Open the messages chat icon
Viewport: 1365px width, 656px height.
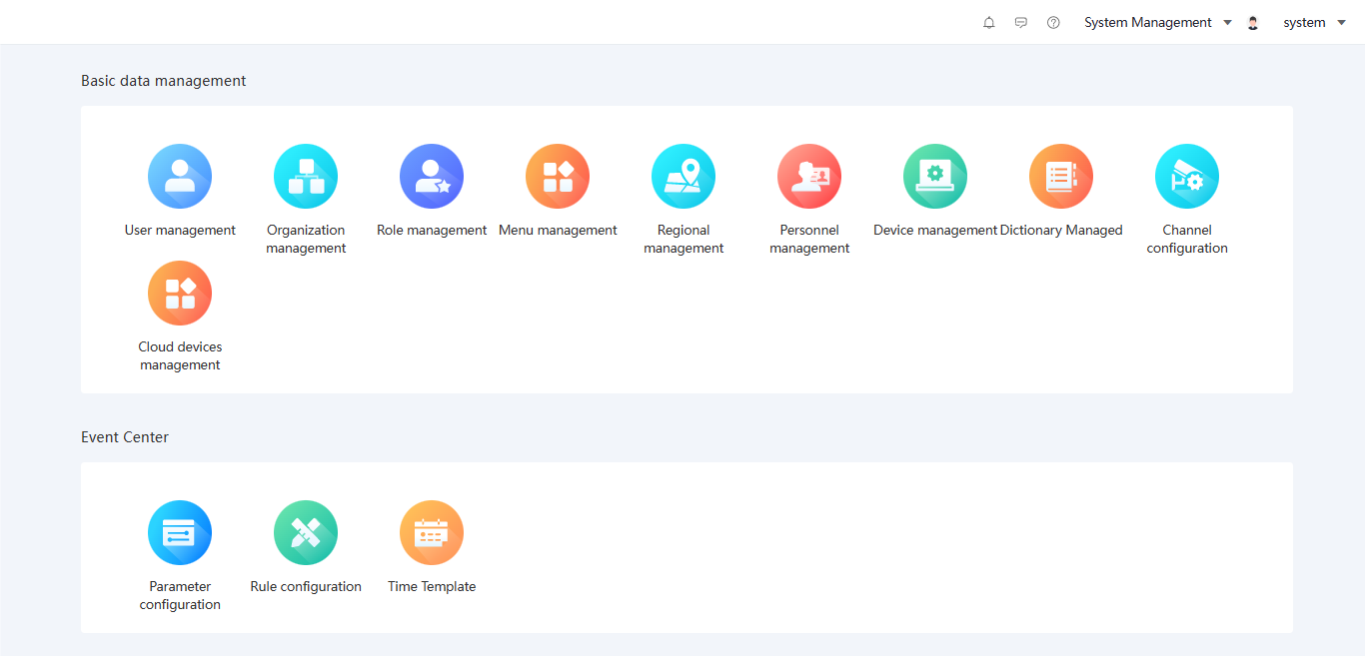point(1021,23)
